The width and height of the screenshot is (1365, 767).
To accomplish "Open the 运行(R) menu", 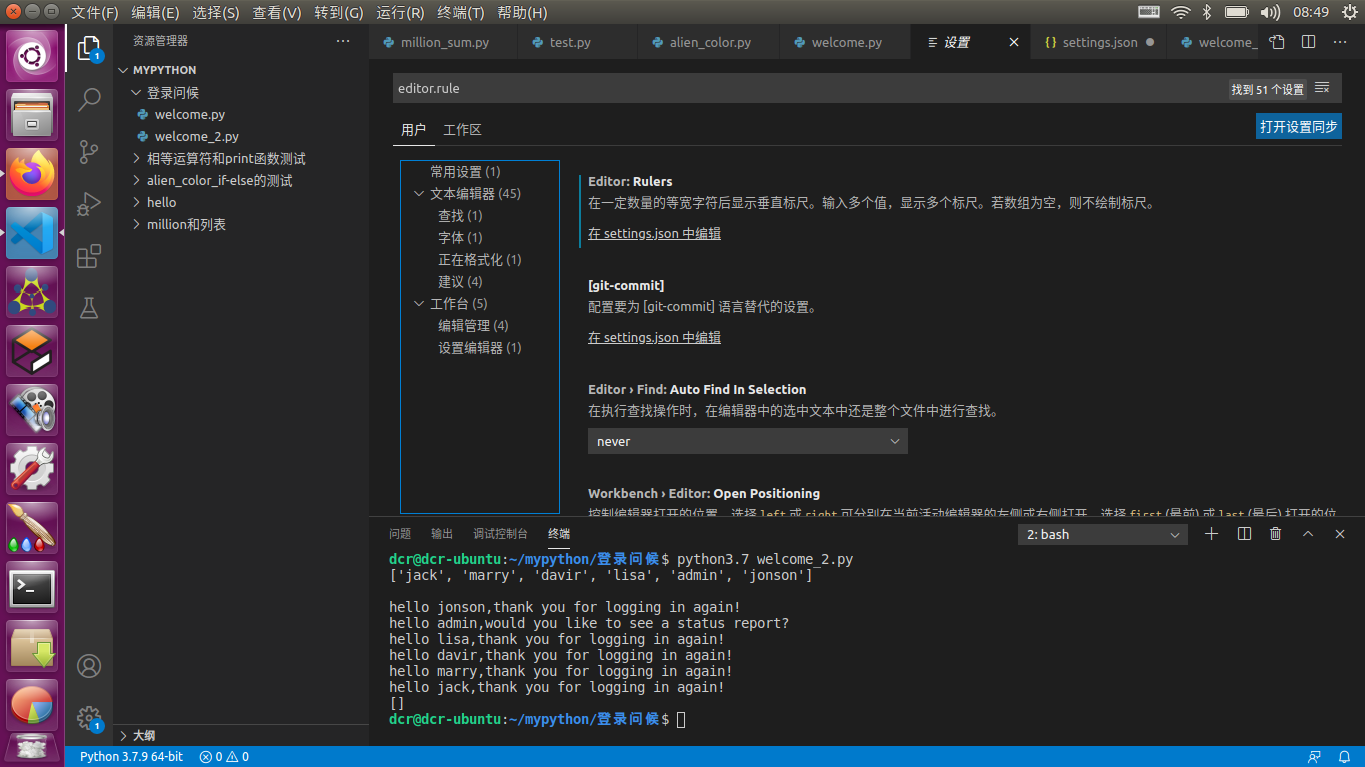I will pos(399,12).
